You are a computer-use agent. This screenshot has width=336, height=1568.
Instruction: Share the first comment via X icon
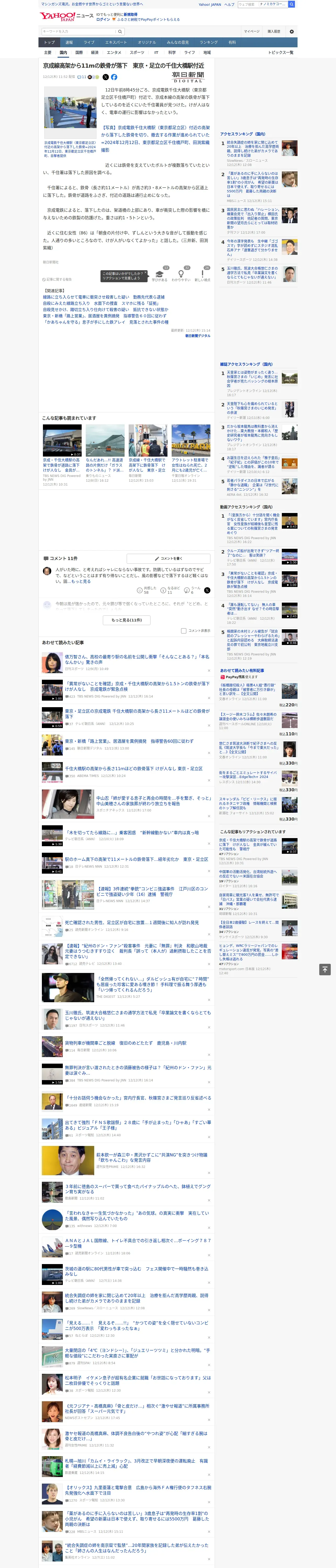[207, 590]
